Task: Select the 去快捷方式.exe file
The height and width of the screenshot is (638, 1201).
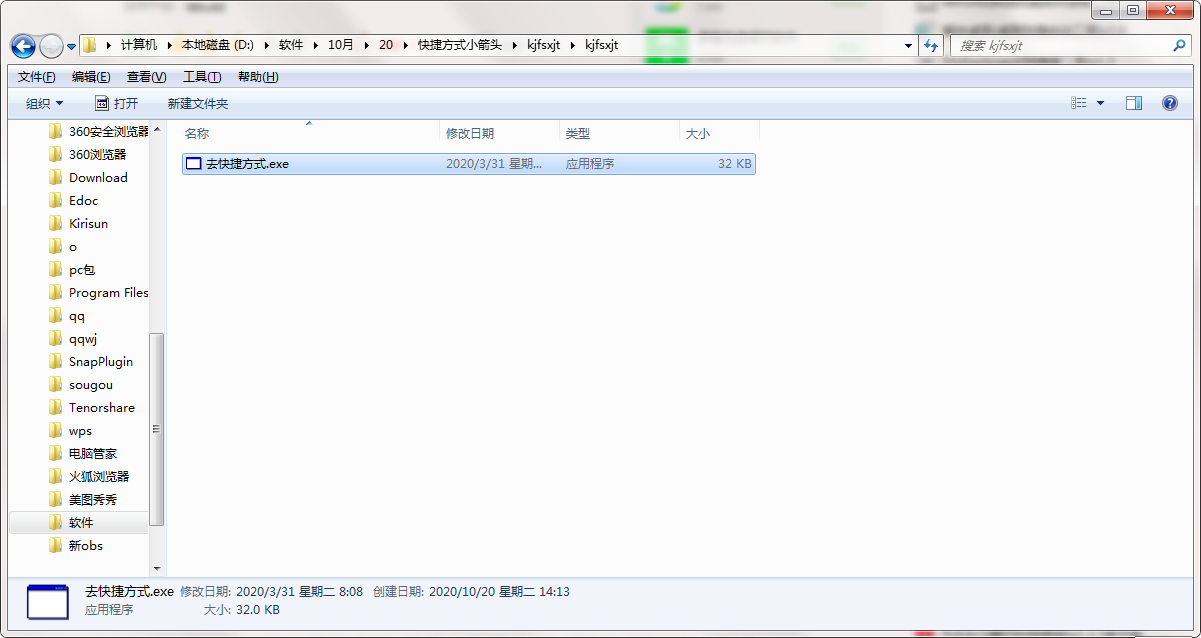Action: 468,163
